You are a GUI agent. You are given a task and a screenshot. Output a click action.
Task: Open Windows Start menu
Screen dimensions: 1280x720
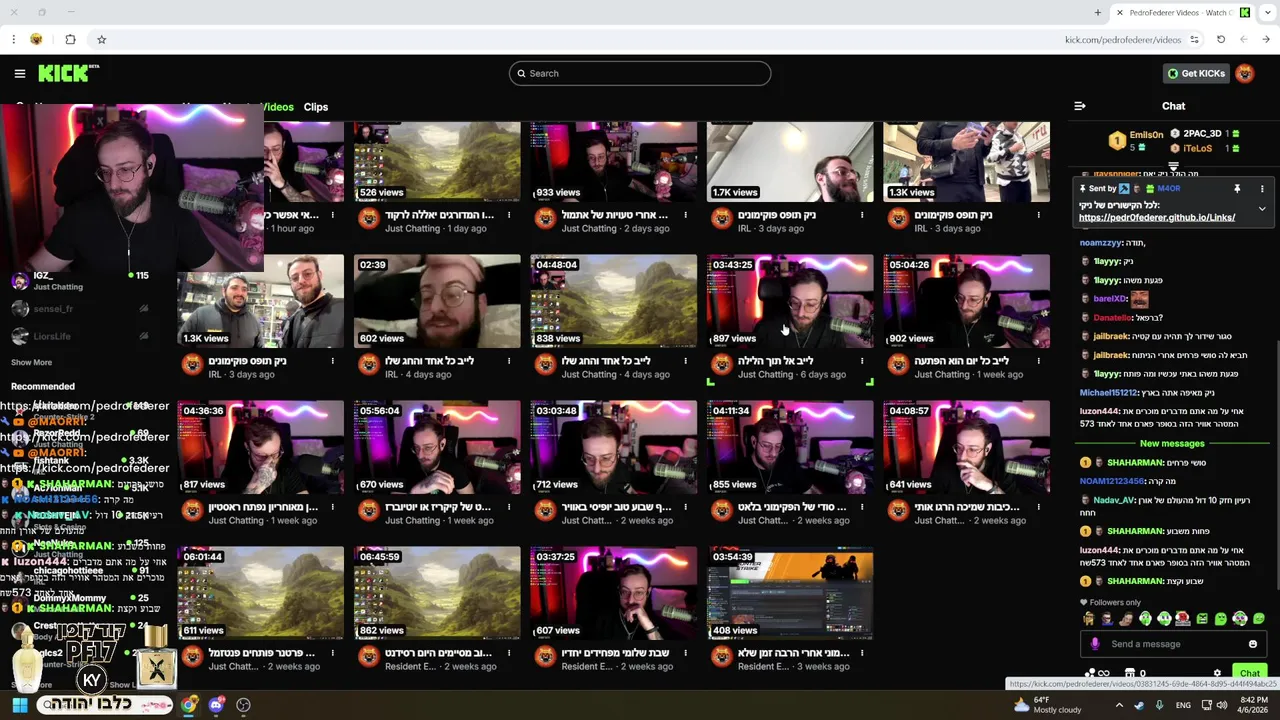coord(19,705)
